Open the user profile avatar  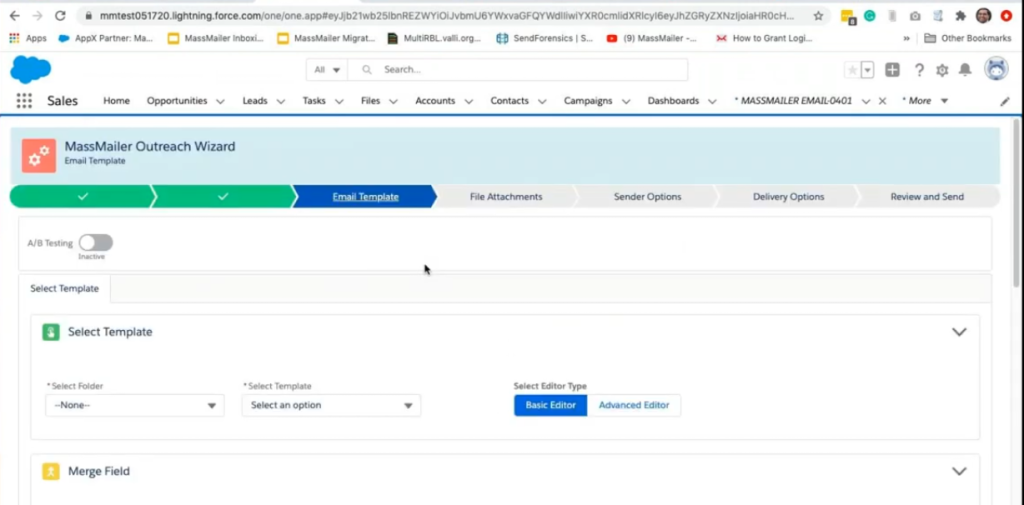996,69
